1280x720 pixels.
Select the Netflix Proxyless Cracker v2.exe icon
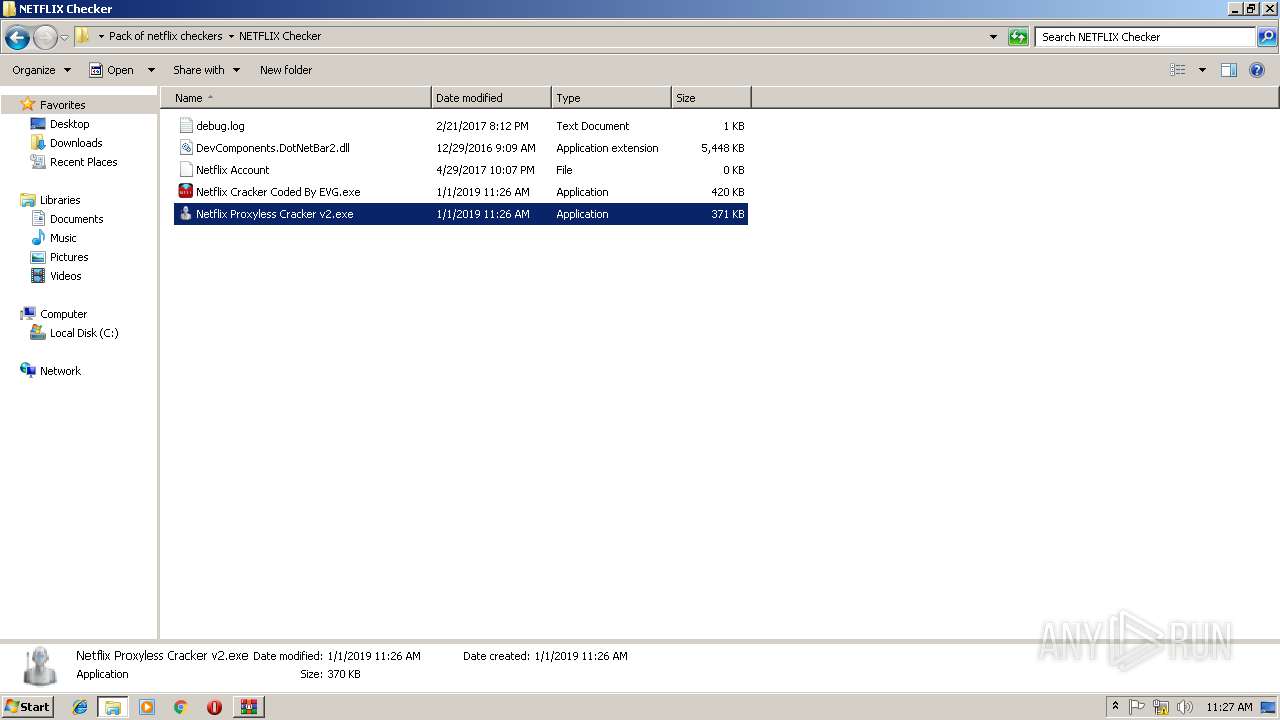[185, 214]
